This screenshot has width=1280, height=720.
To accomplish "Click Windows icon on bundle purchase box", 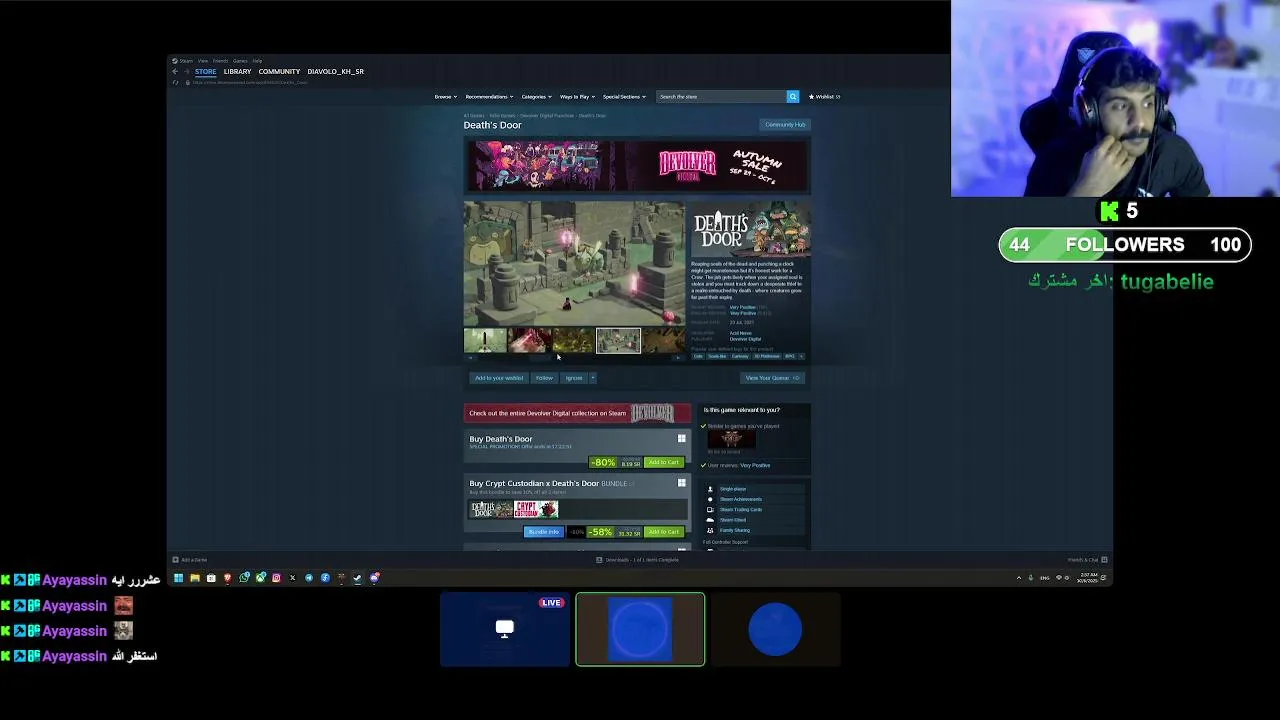I will pyautogui.click(x=682, y=483).
